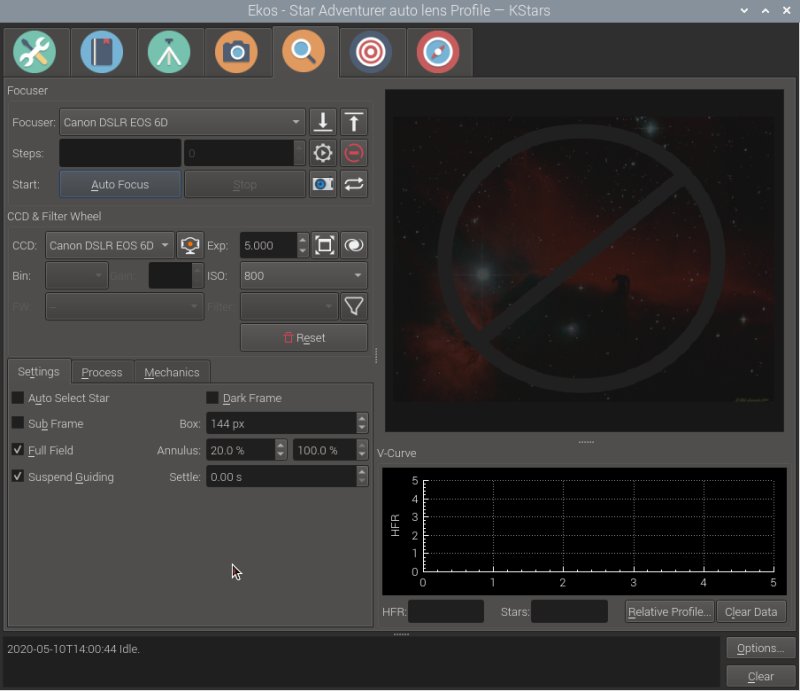Switch to the Process tab
The width and height of the screenshot is (800, 691).
(x=102, y=372)
